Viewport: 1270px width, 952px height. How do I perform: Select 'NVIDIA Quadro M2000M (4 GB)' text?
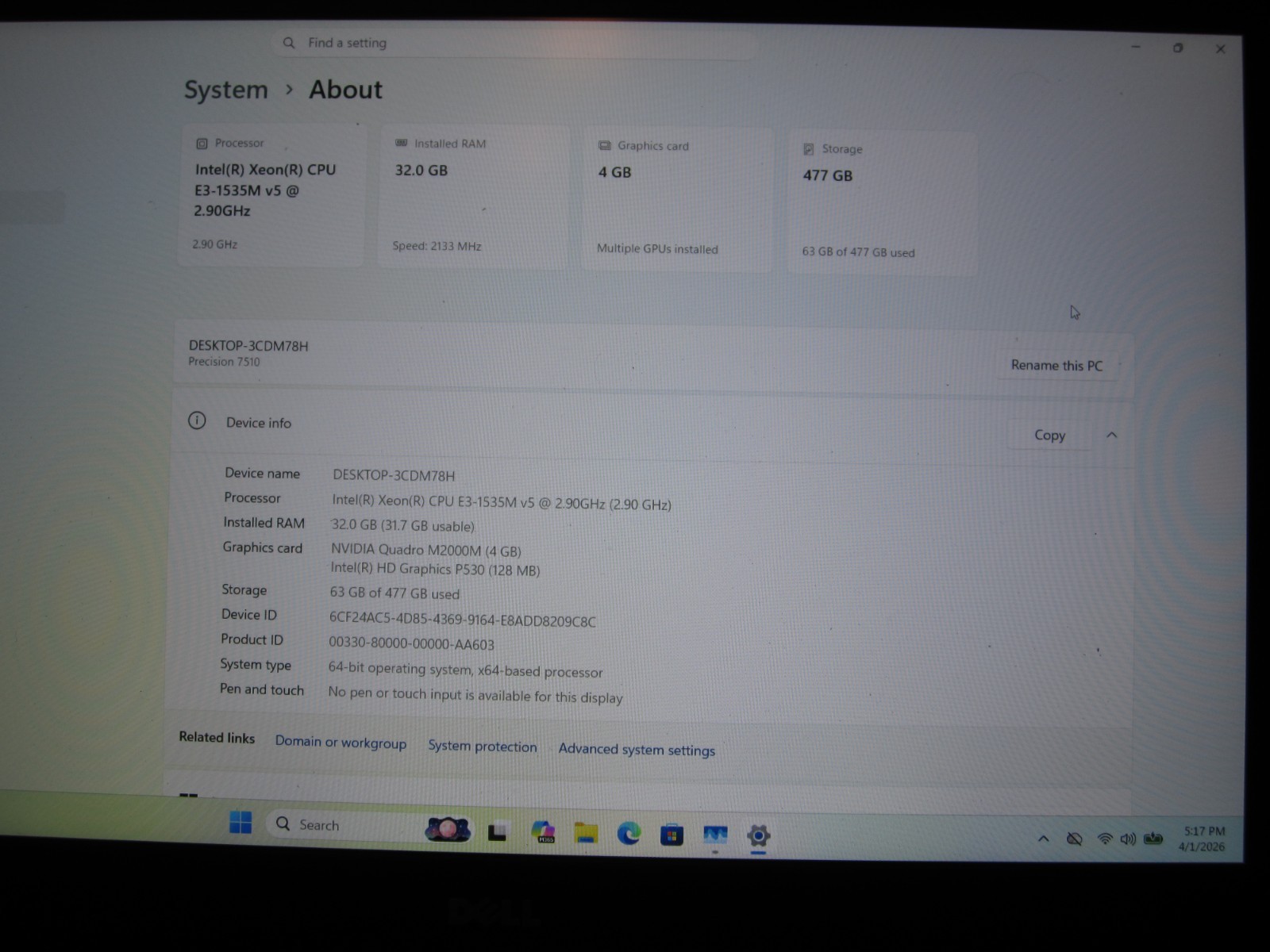click(x=425, y=550)
